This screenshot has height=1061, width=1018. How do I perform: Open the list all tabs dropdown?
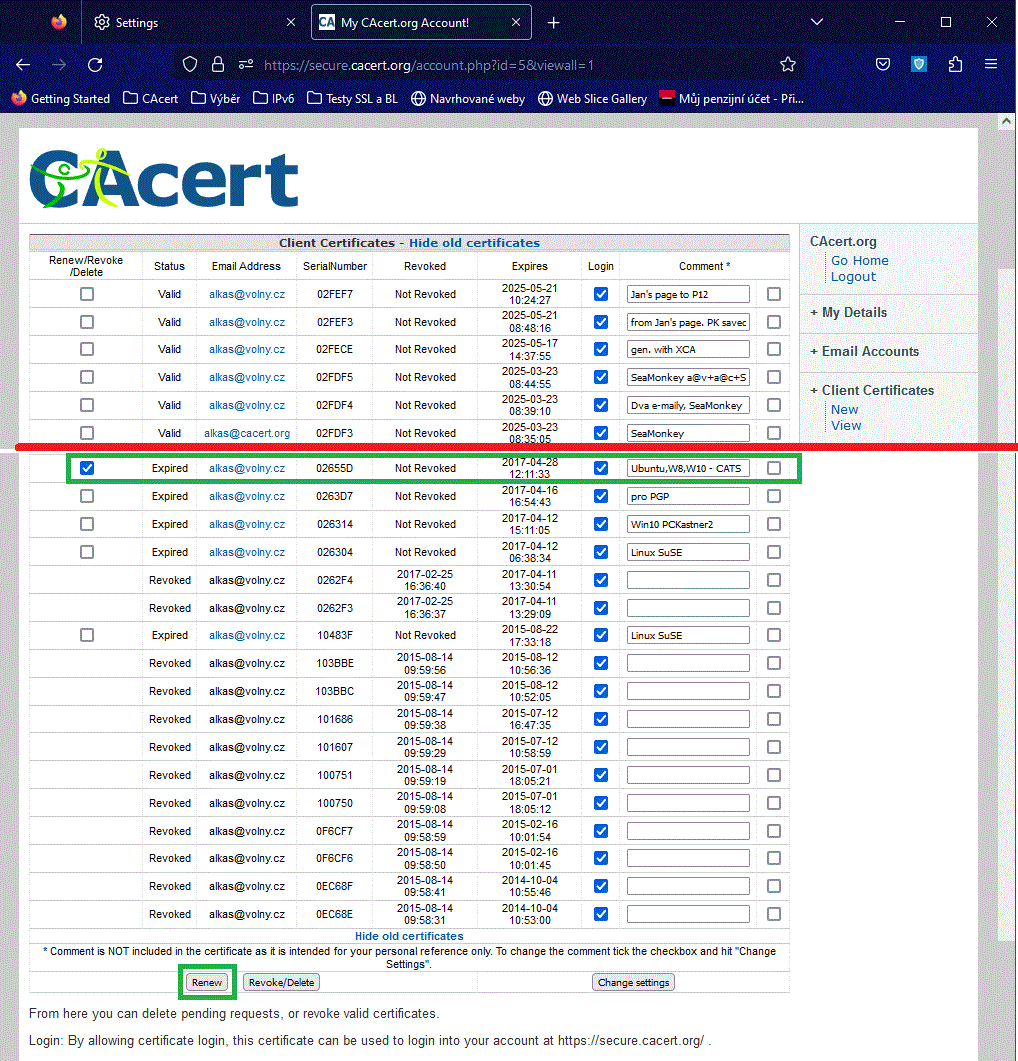(817, 22)
